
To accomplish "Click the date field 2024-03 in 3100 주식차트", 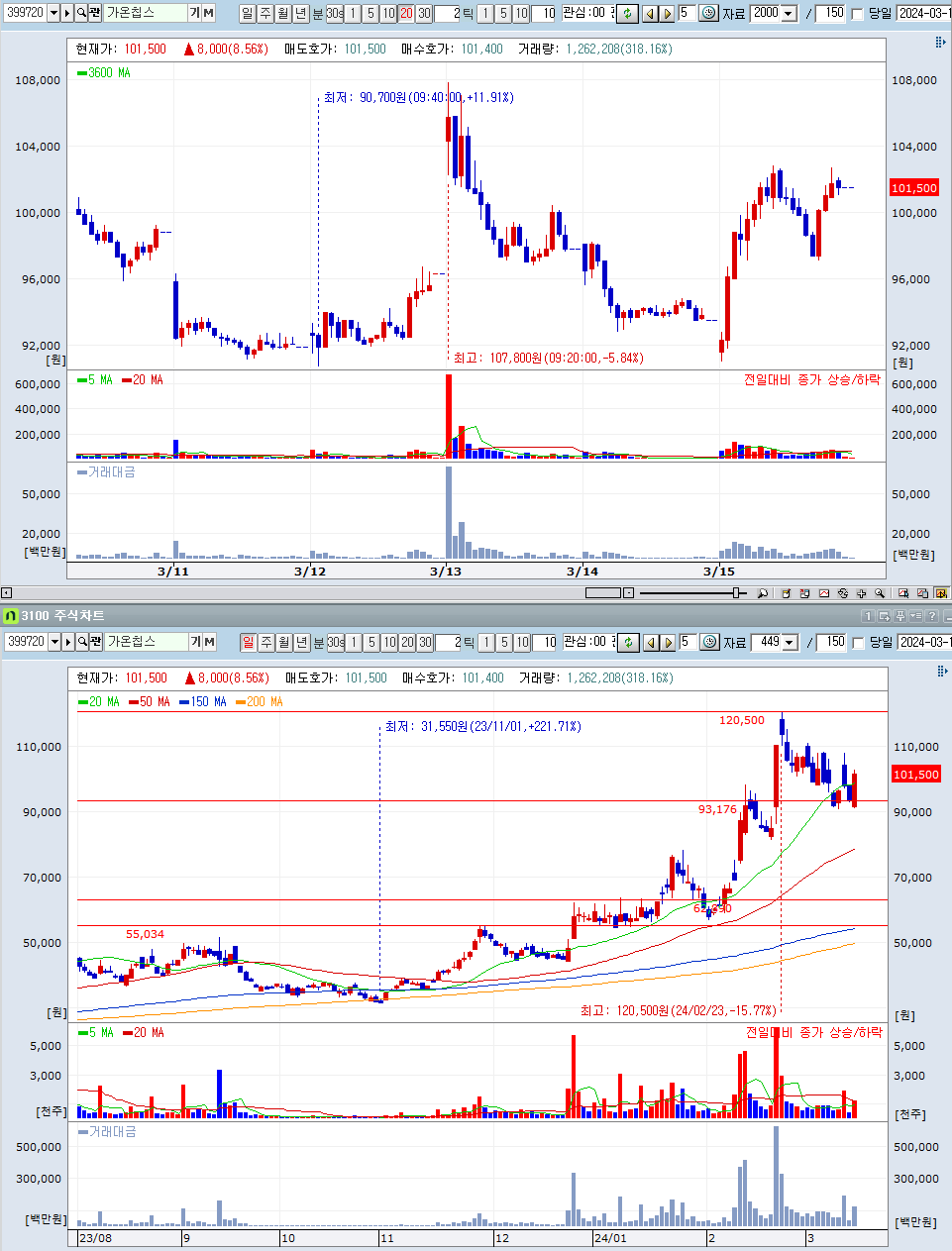I will [x=923, y=642].
